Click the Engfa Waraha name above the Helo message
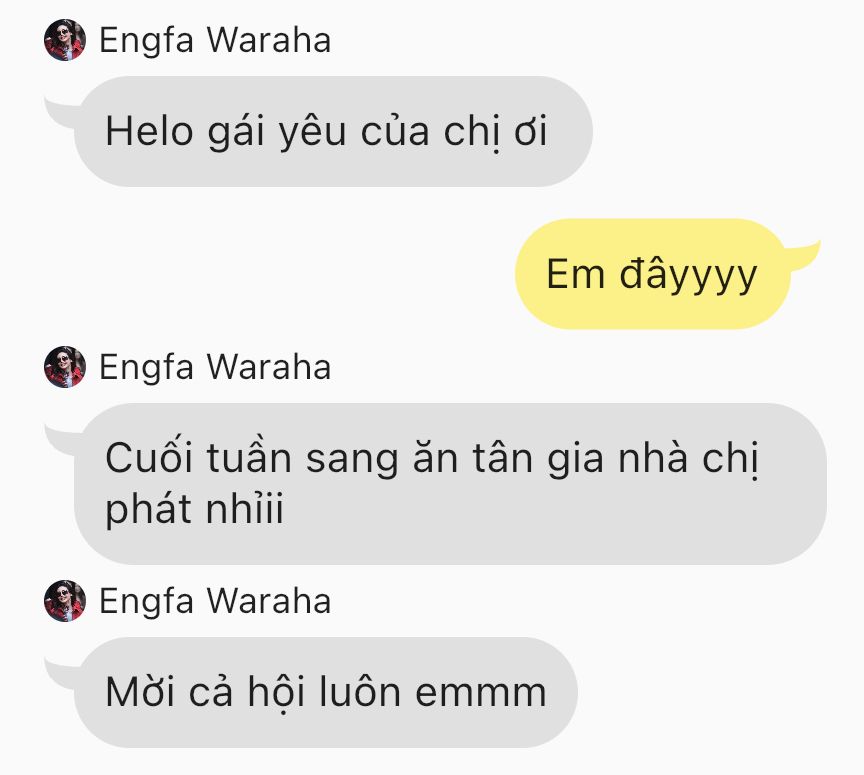This screenshot has width=864, height=775. [x=215, y=40]
